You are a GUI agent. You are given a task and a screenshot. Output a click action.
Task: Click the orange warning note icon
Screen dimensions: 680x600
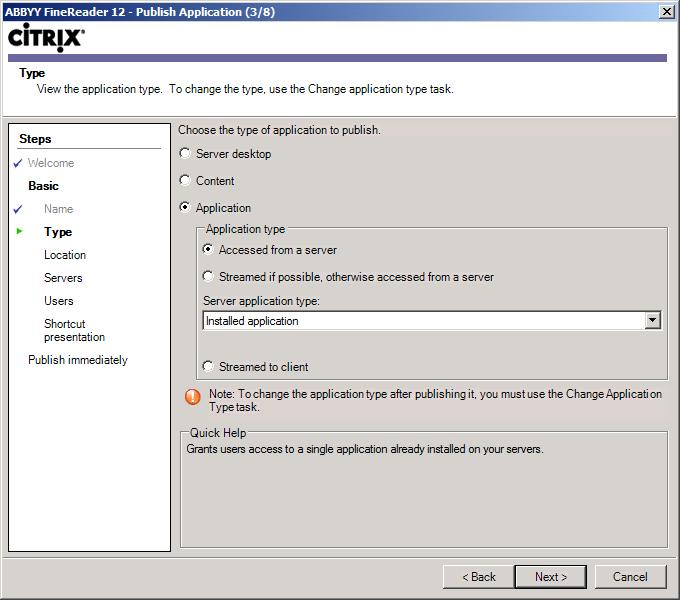193,397
